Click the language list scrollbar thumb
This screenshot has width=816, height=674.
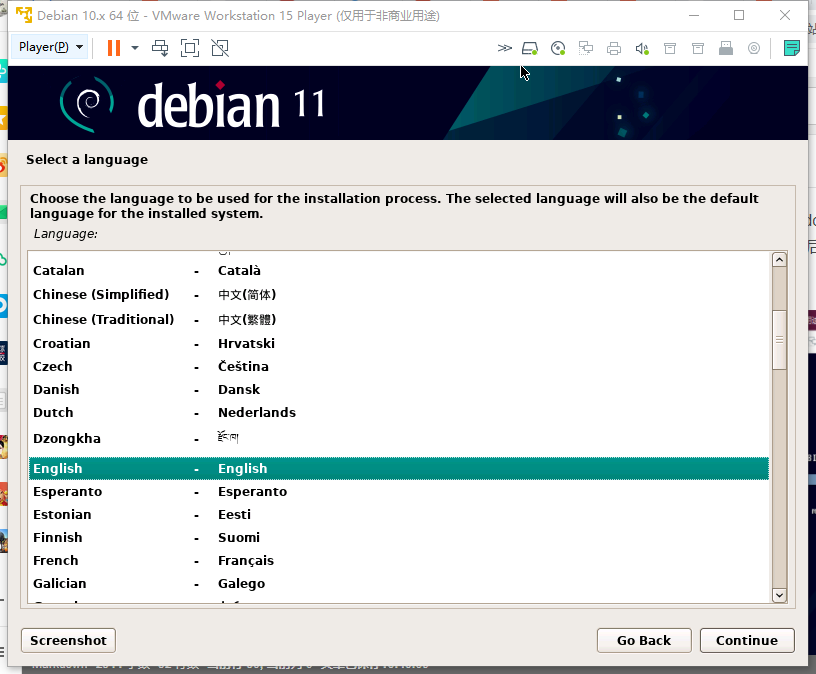click(x=779, y=340)
